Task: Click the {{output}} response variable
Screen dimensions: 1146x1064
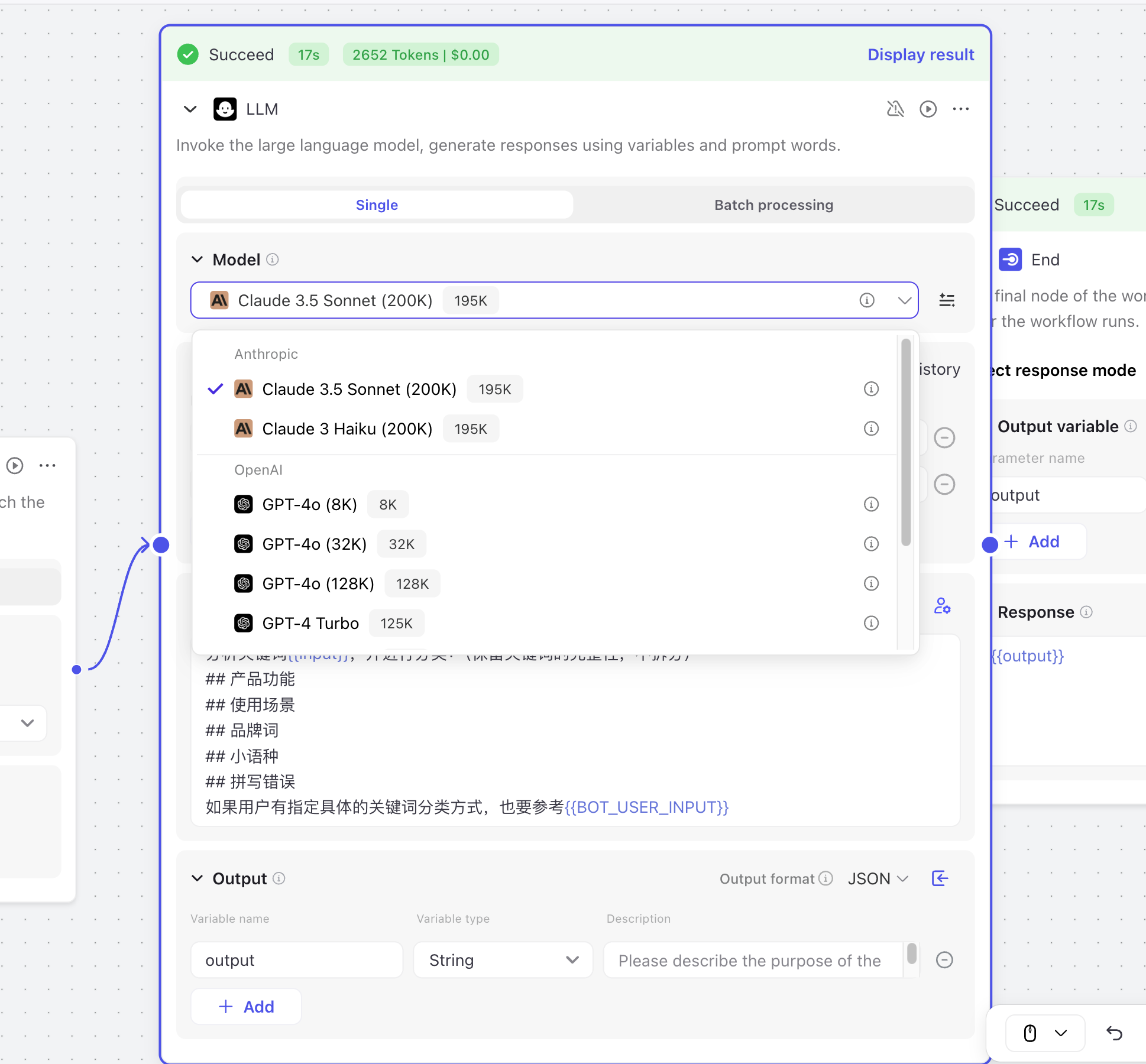Action: pos(1027,656)
